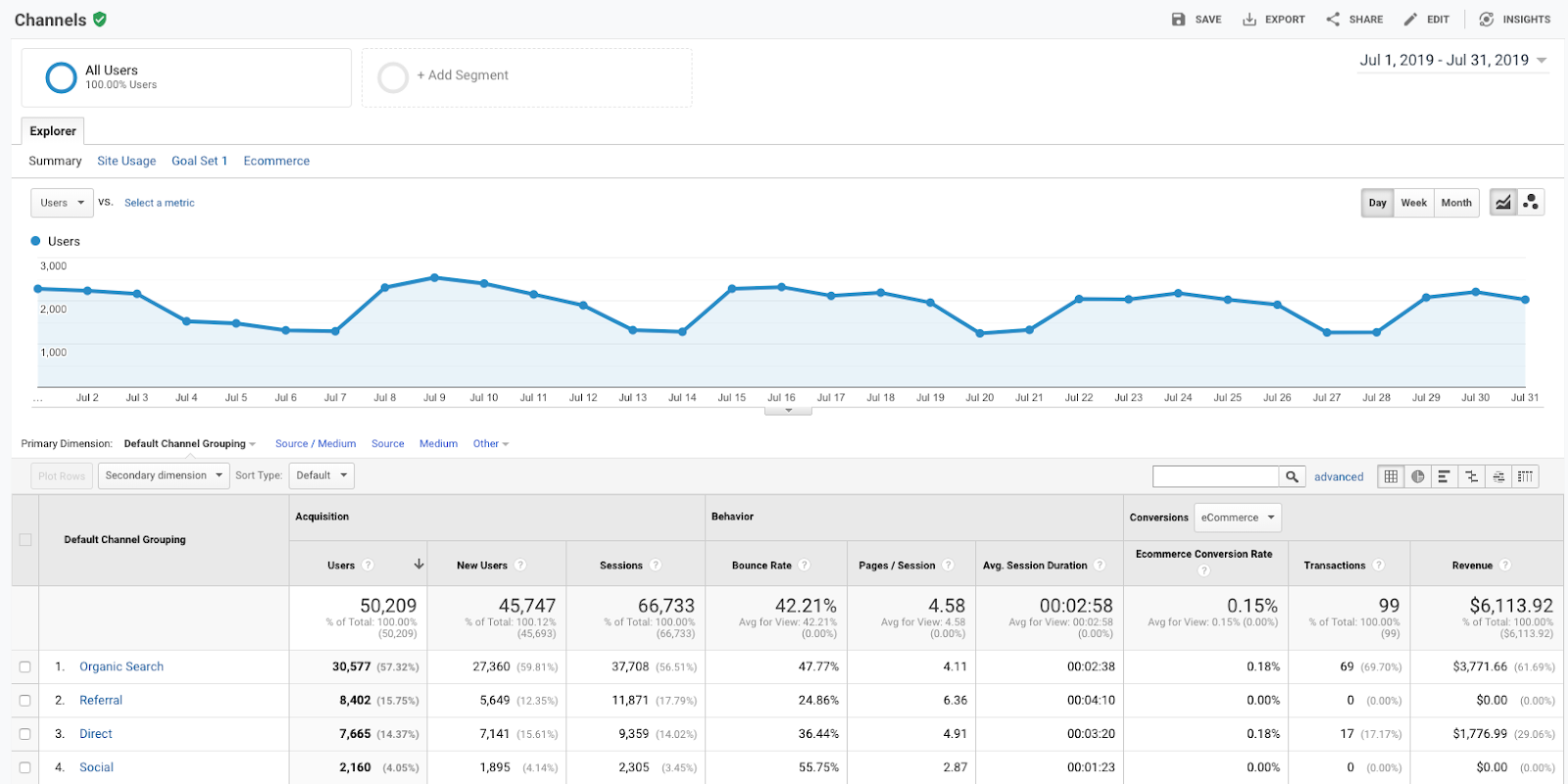Click help icon under Ecommerce Conversion Rate
This screenshot has width=1568, height=784.
1203,570
